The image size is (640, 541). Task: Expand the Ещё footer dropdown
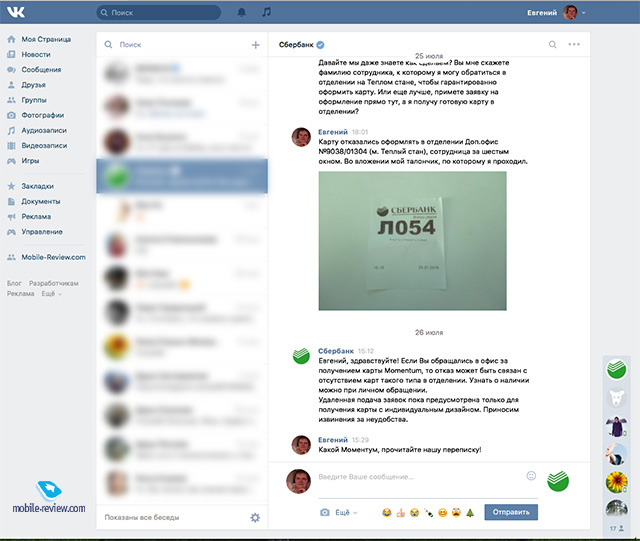(51, 294)
